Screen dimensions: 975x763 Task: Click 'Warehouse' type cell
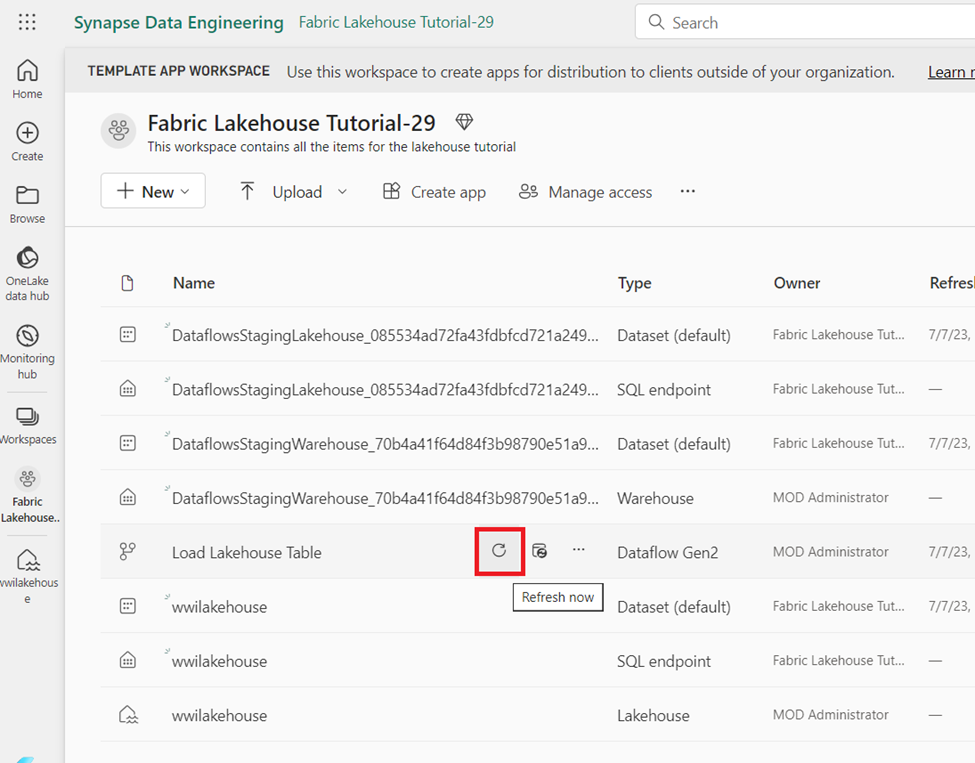pyautogui.click(x=655, y=498)
